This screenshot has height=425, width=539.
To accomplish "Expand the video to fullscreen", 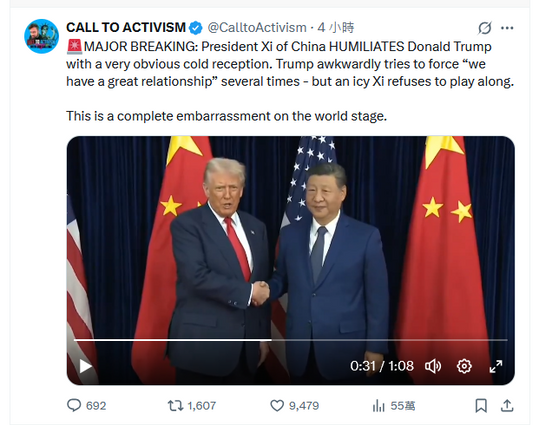I will [x=496, y=366].
